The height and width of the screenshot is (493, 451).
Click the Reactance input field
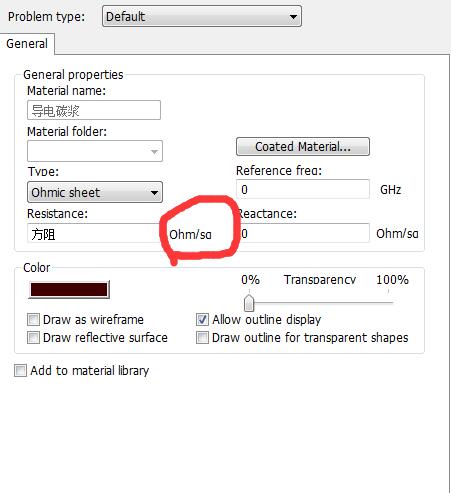[304, 233]
